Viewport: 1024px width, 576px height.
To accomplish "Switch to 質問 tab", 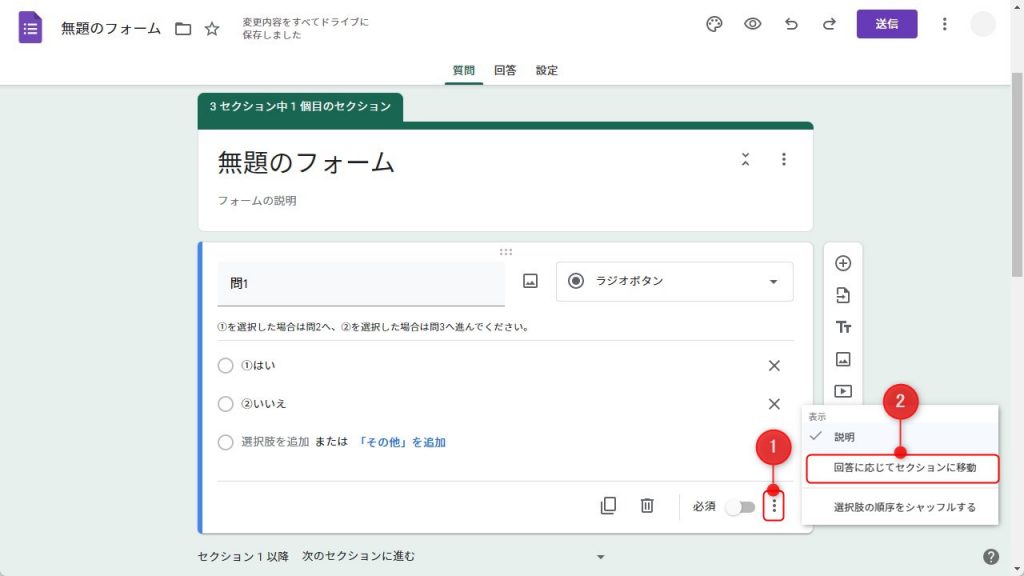I will pos(464,71).
